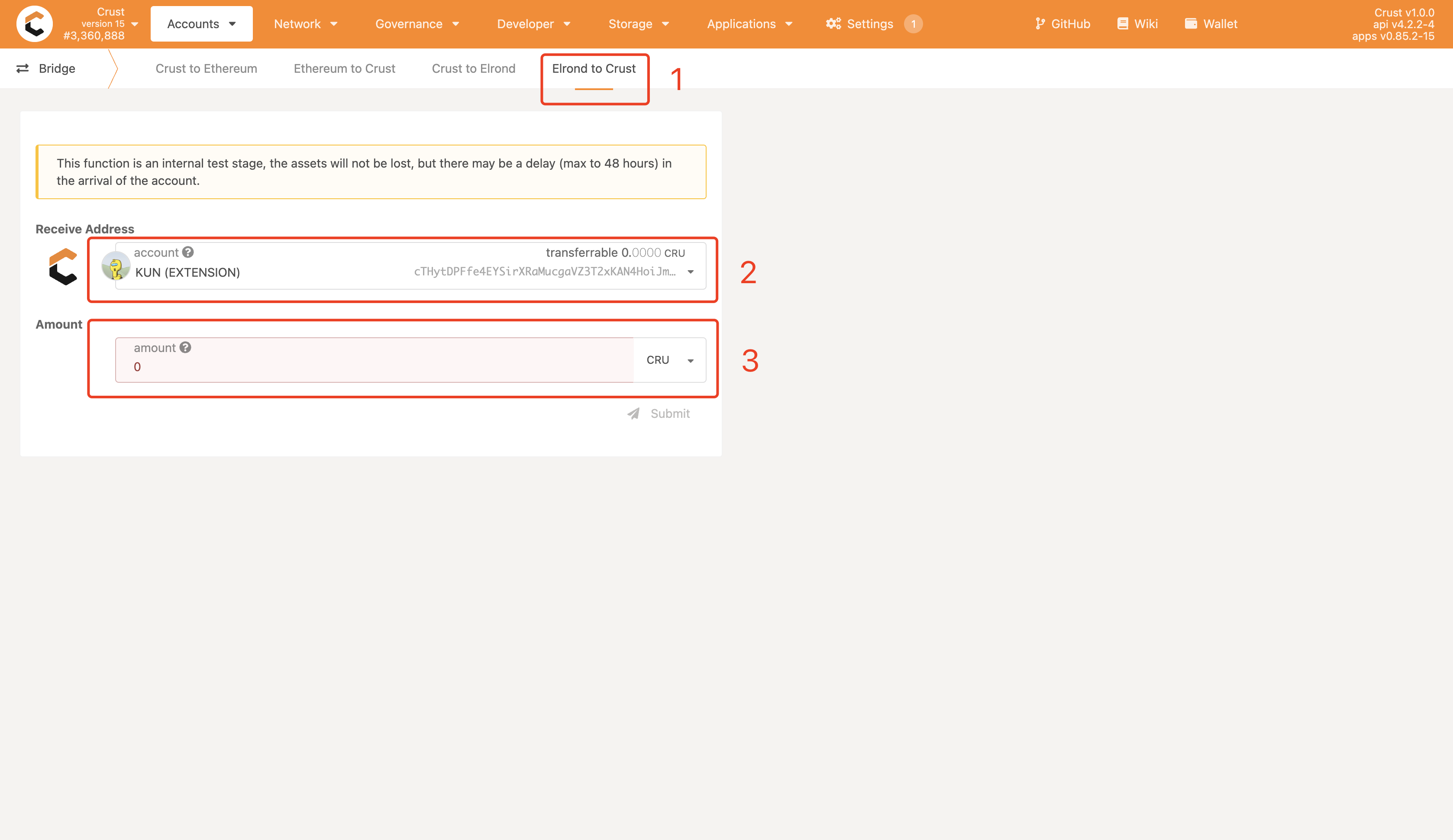Open the Governance menu

click(417, 24)
